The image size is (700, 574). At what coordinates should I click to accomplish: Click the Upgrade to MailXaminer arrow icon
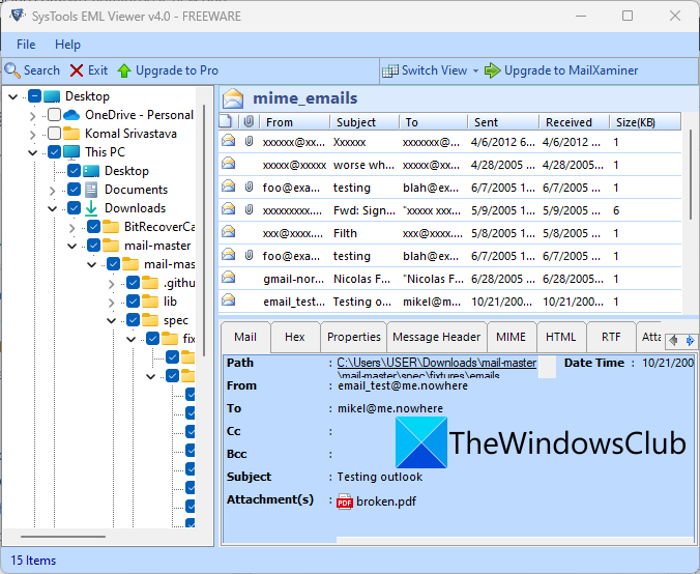click(x=492, y=71)
